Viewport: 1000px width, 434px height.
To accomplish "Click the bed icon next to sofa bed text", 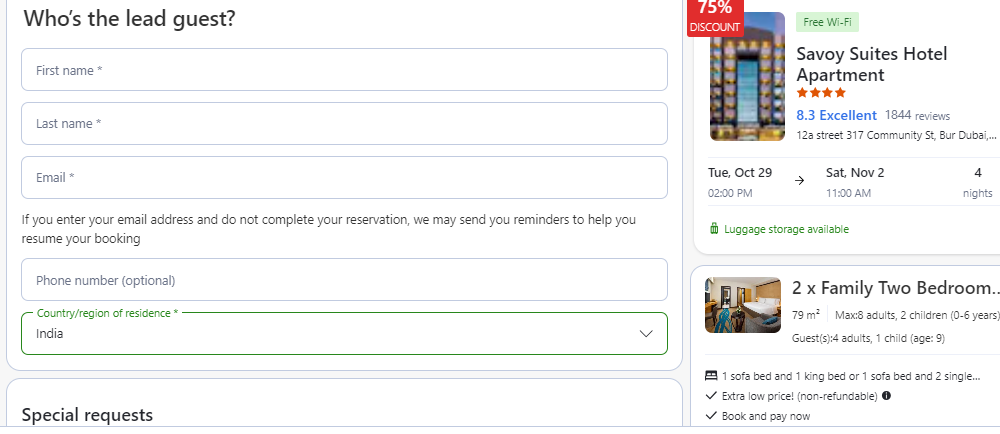I will pyautogui.click(x=711, y=376).
